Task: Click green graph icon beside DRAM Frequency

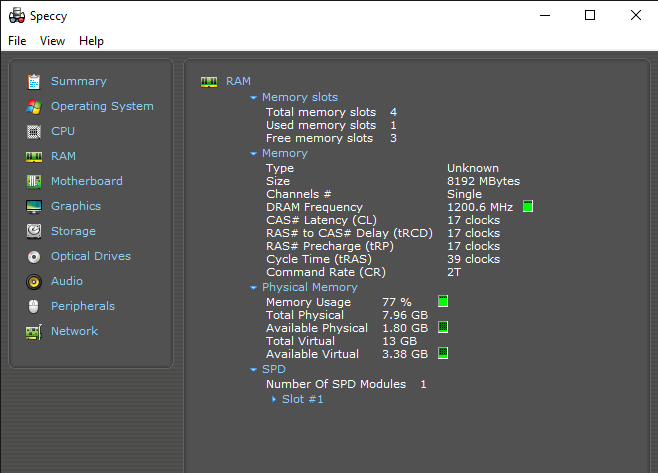Action: point(528,206)
